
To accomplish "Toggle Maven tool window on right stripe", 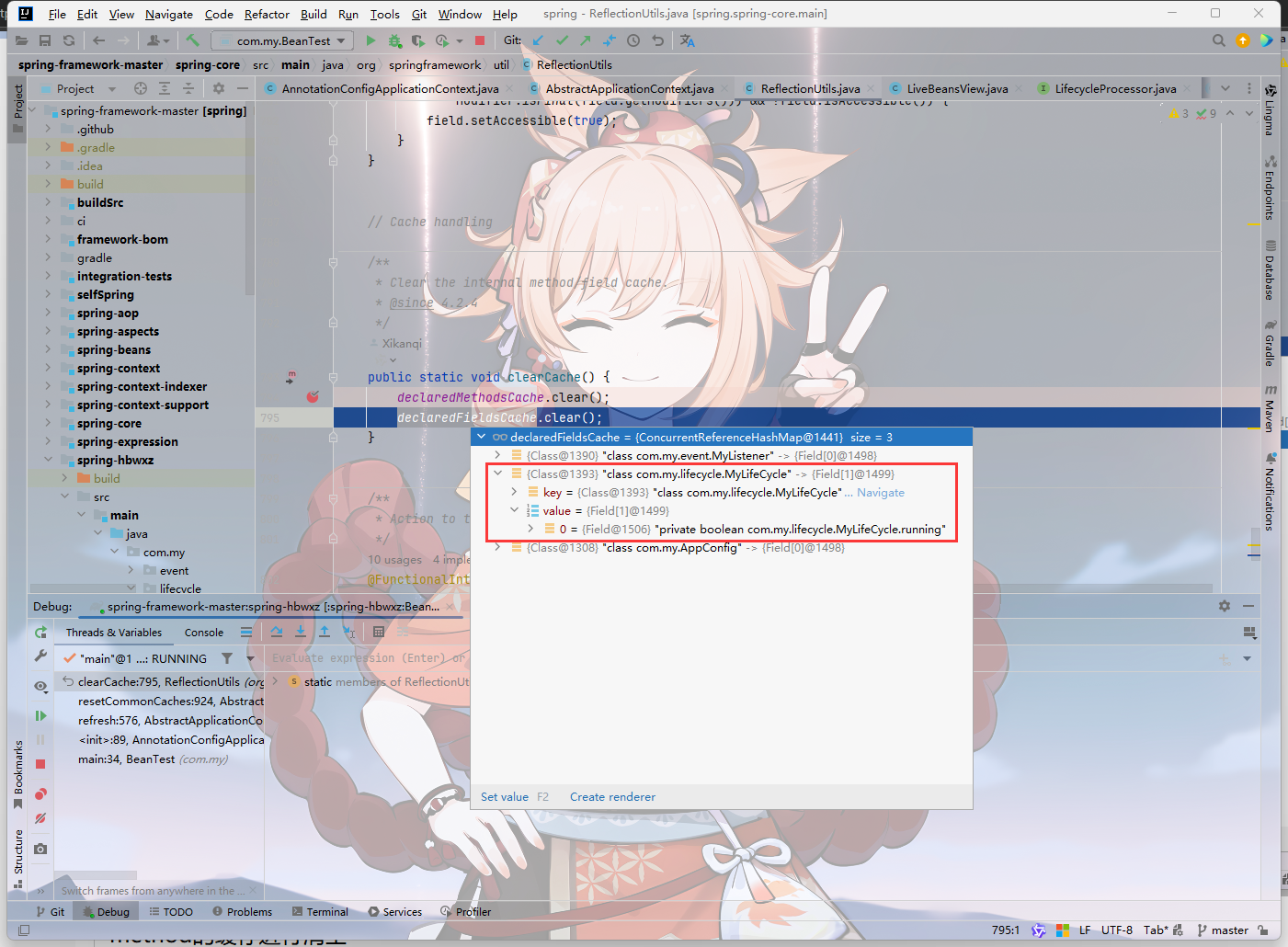I will [1270, 408].
